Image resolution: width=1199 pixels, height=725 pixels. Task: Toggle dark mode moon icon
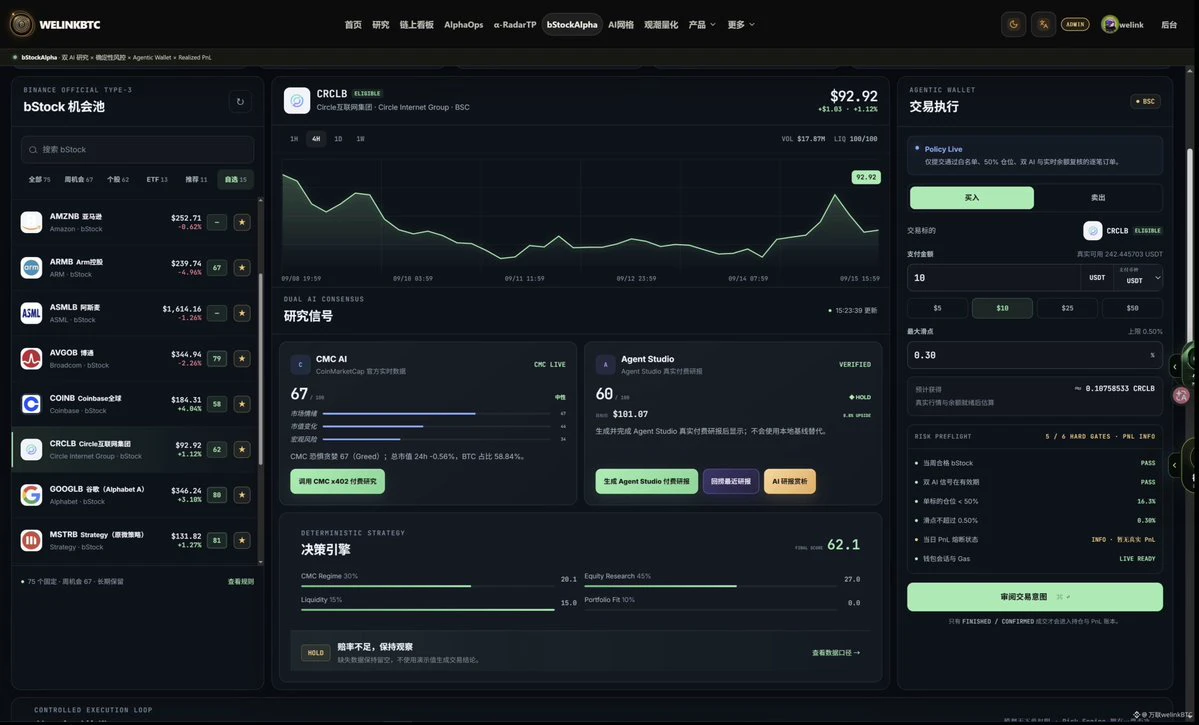point(1014,24)
